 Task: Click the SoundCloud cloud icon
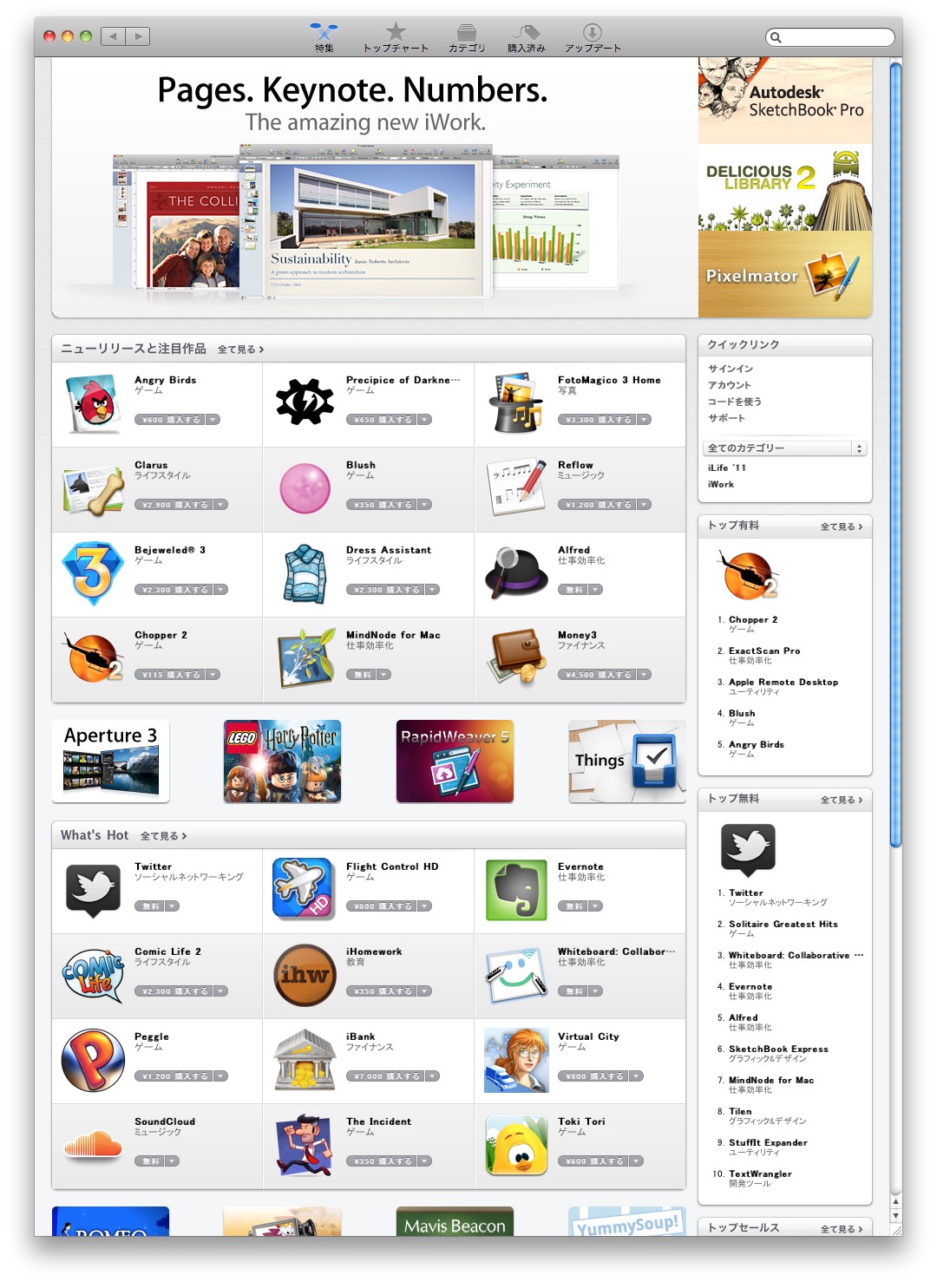[93, 1145]
